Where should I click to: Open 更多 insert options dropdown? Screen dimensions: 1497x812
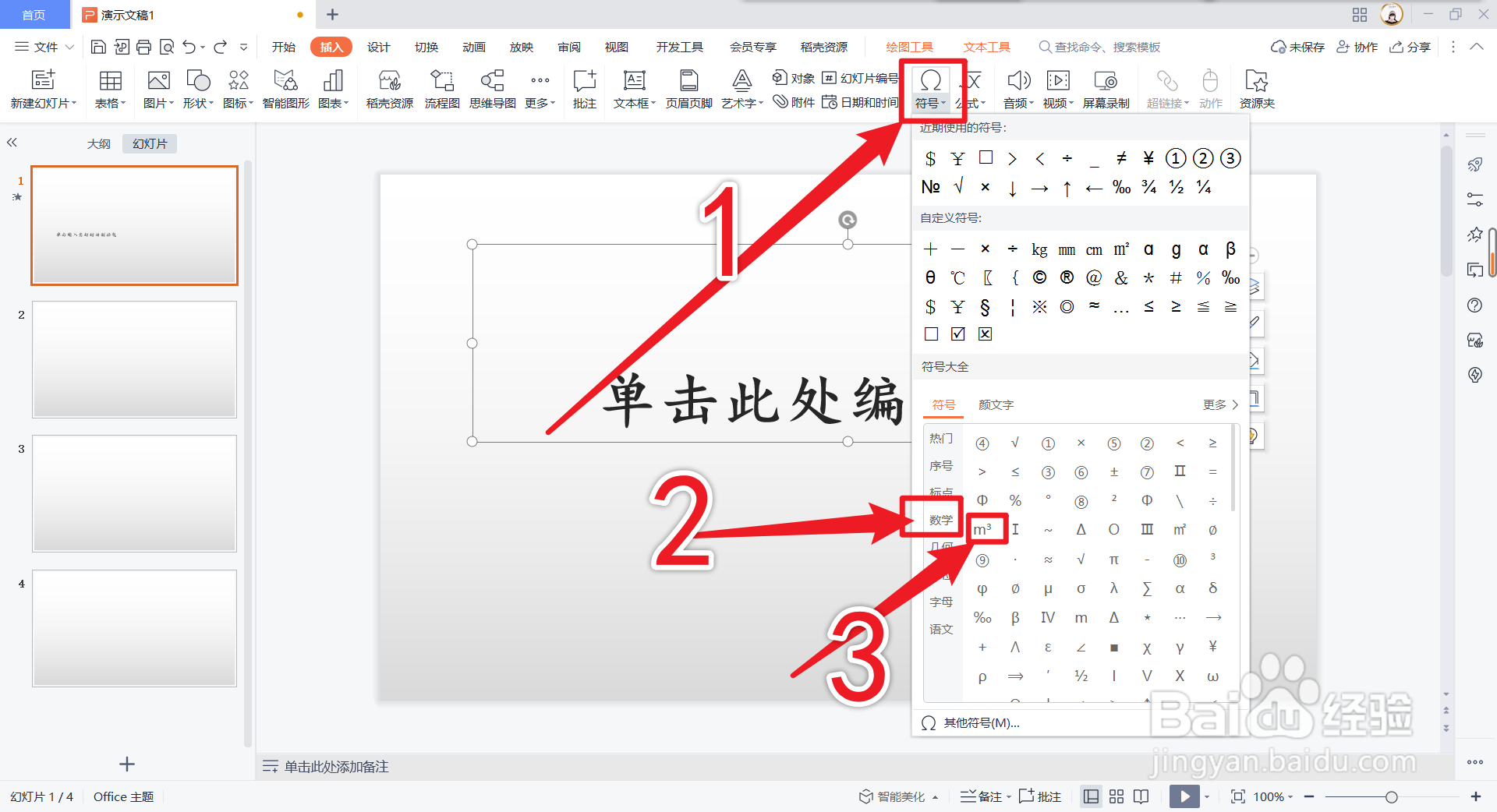coord(540,90)
